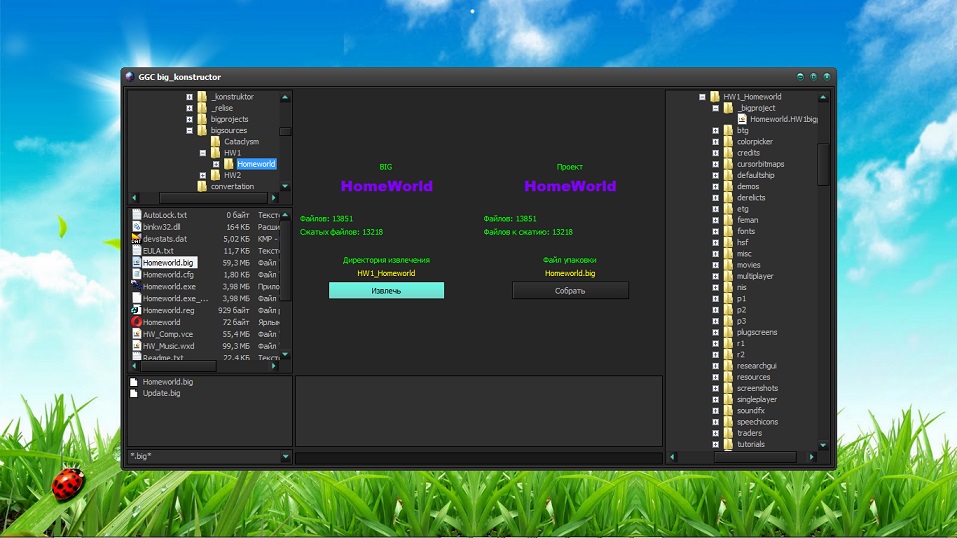Open the Cataclysm folder icon
Image resolution: width=957 pixels, height=538 pixels.
215,142
